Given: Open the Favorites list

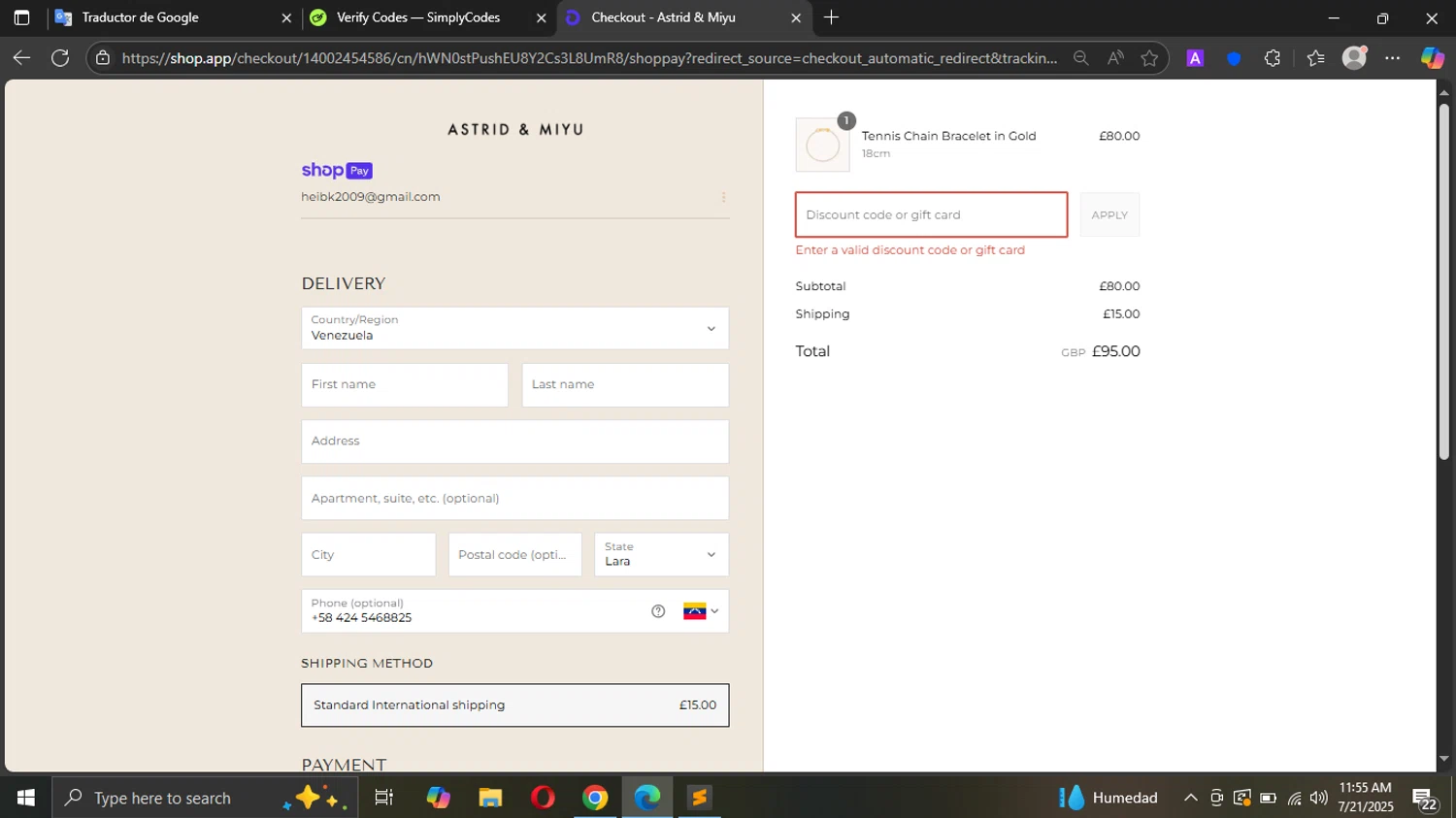Looking at the screenshot, I should click(x=1315, y=58).
